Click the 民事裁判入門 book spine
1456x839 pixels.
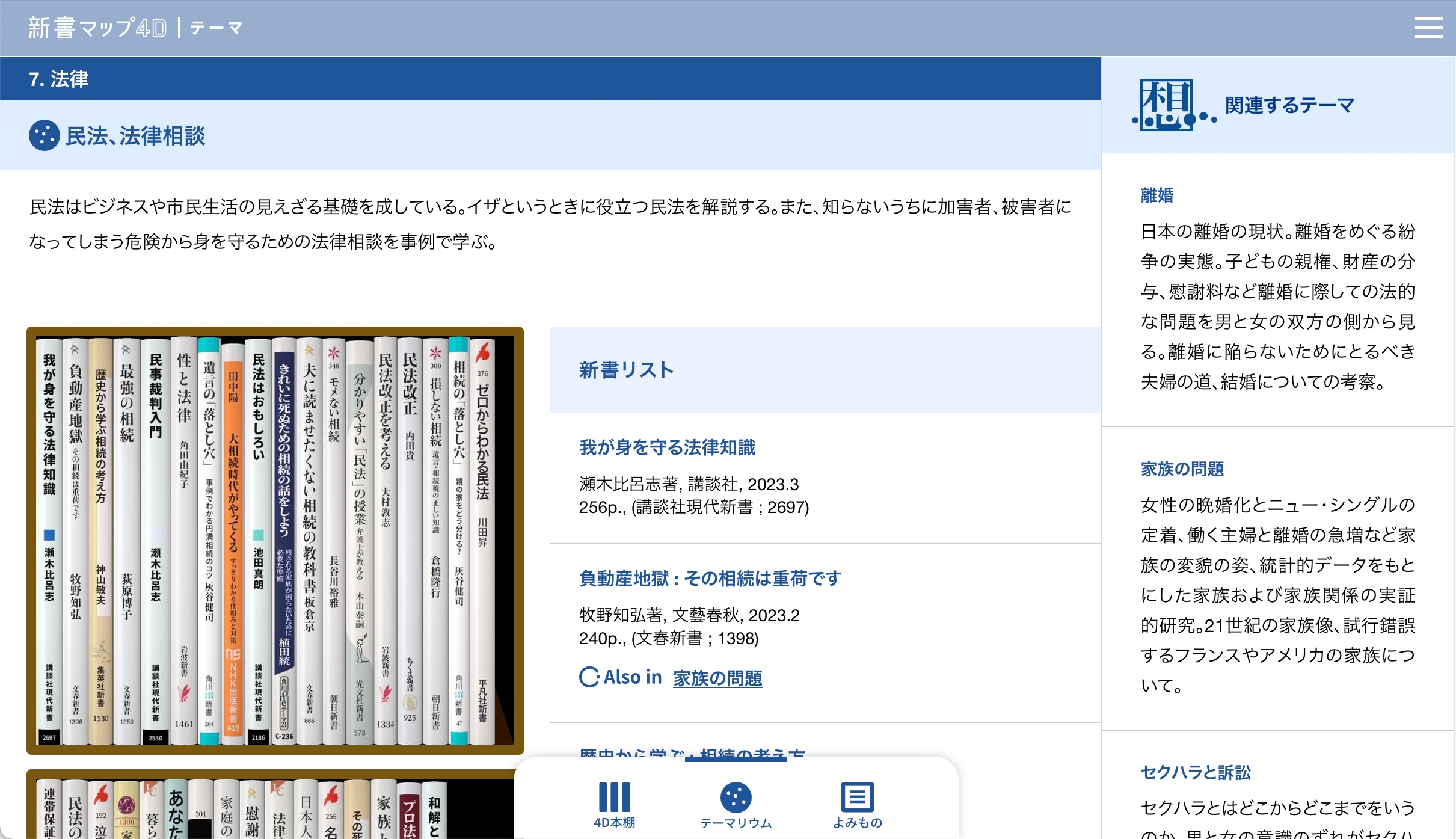tap(156, 541)
